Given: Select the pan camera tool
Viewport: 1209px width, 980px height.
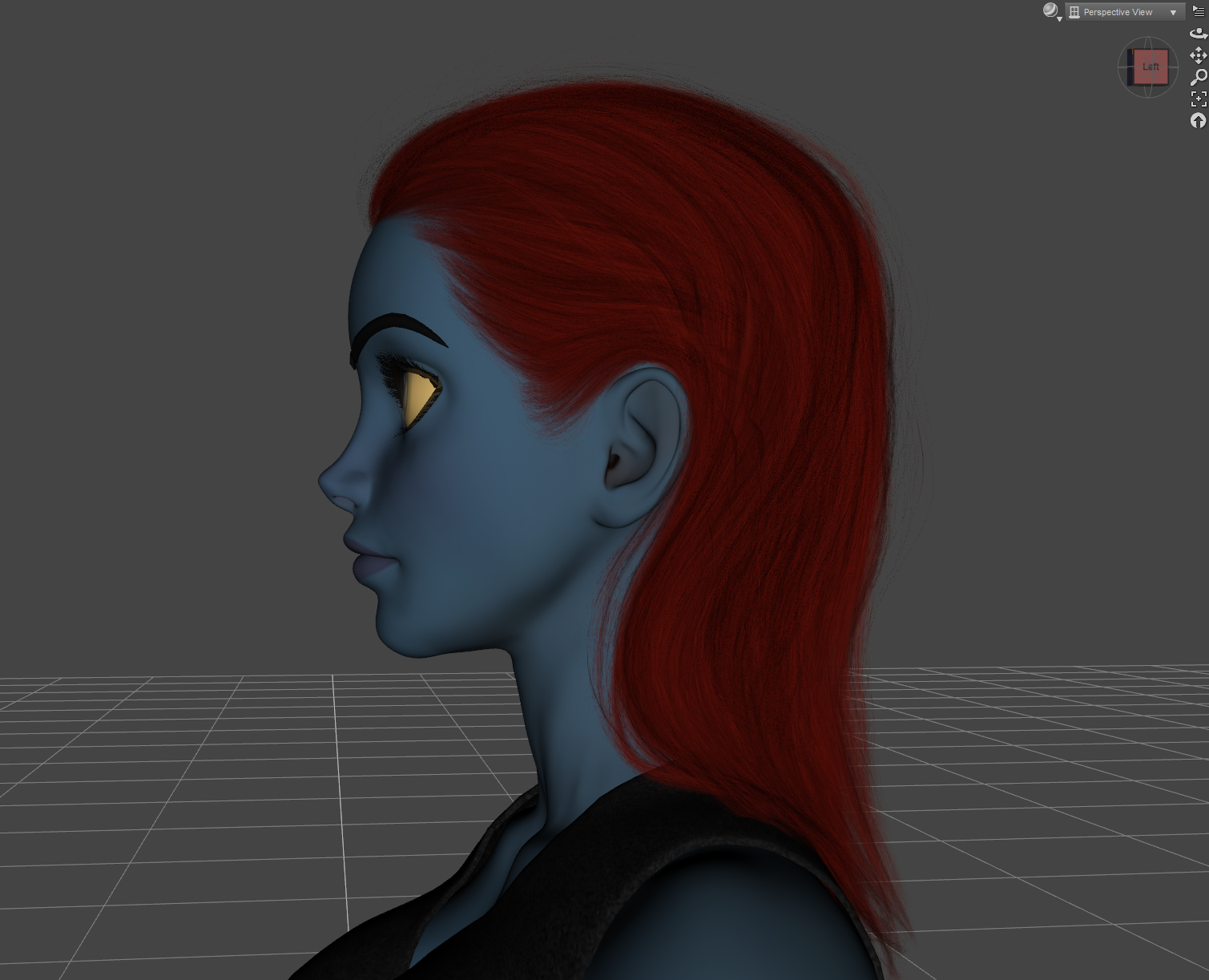Looking at the screenshot, I should tap(1199, 55).
